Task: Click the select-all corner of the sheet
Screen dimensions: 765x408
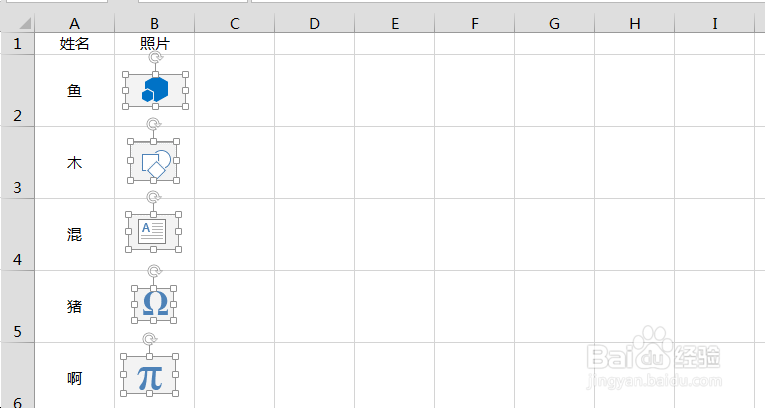Action: pyautogui.click(x=17, y=24)
